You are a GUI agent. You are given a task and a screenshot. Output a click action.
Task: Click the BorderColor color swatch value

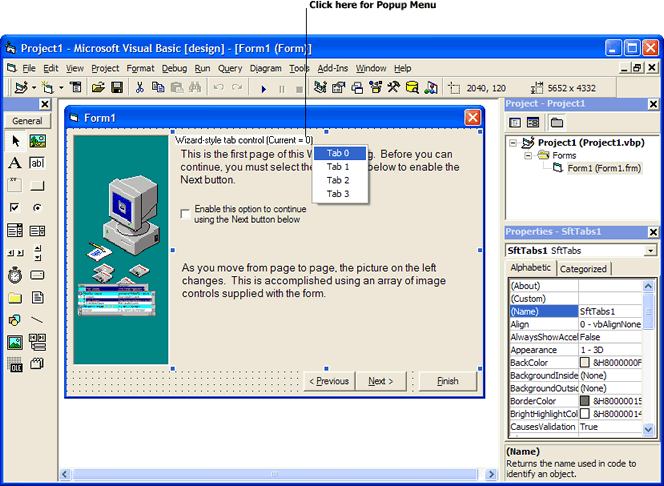pyautogui.click(x=585, y=401)
